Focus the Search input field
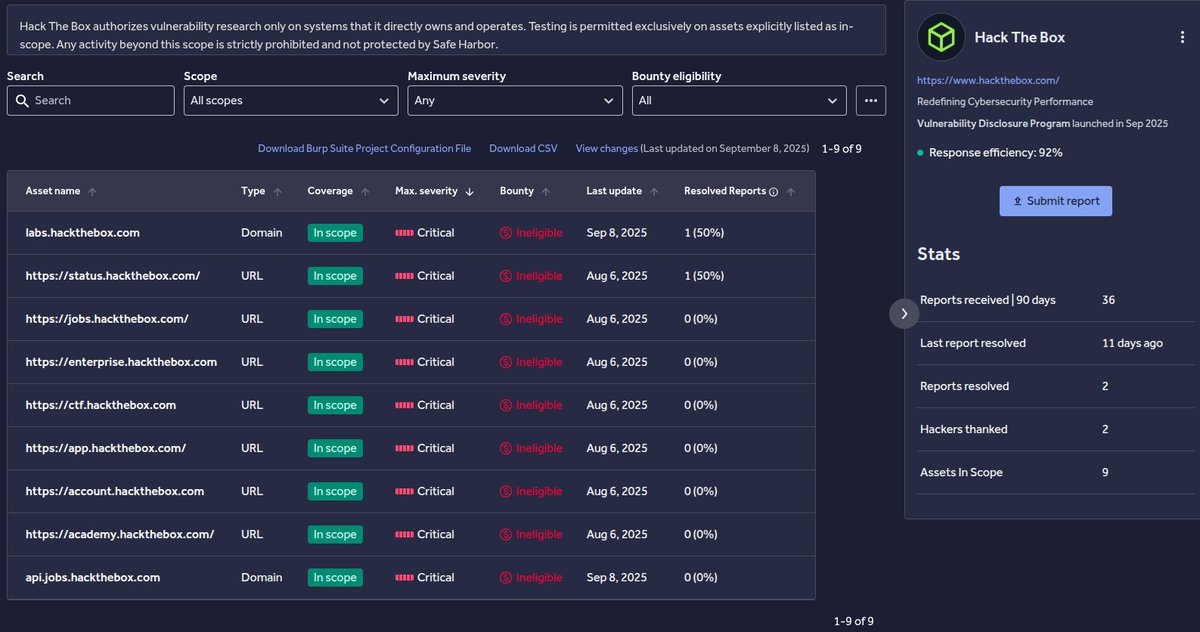Viewport: 1200px width, 632px height. [x=91, y=101]
